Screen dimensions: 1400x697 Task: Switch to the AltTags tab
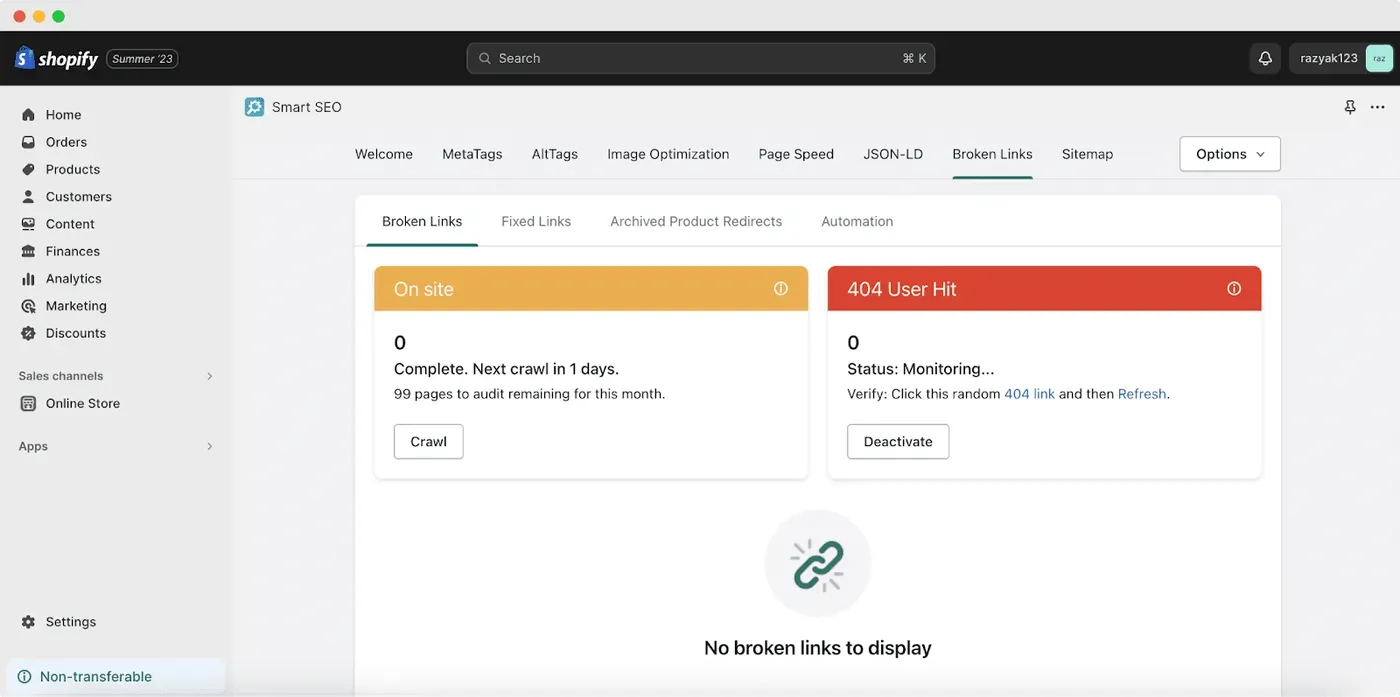click(555, 154)
